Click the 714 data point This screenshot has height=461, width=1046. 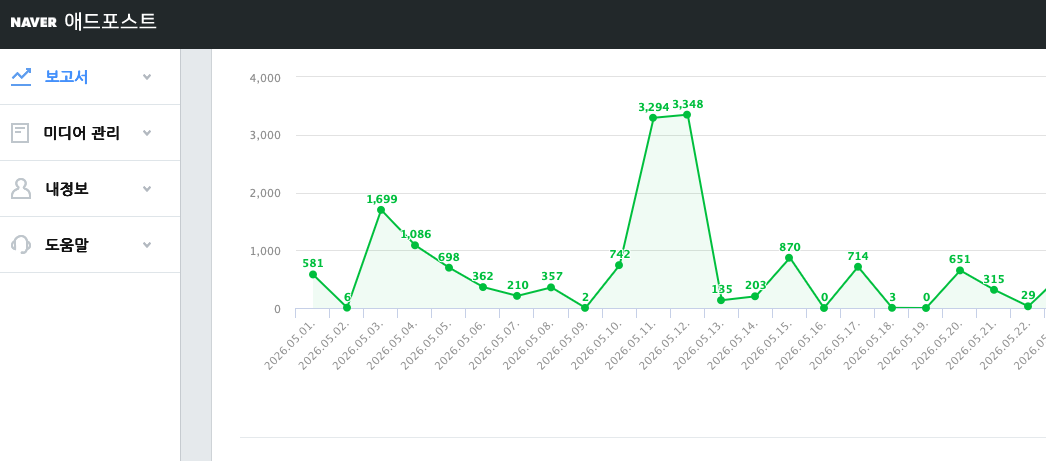tap(858, 267)
